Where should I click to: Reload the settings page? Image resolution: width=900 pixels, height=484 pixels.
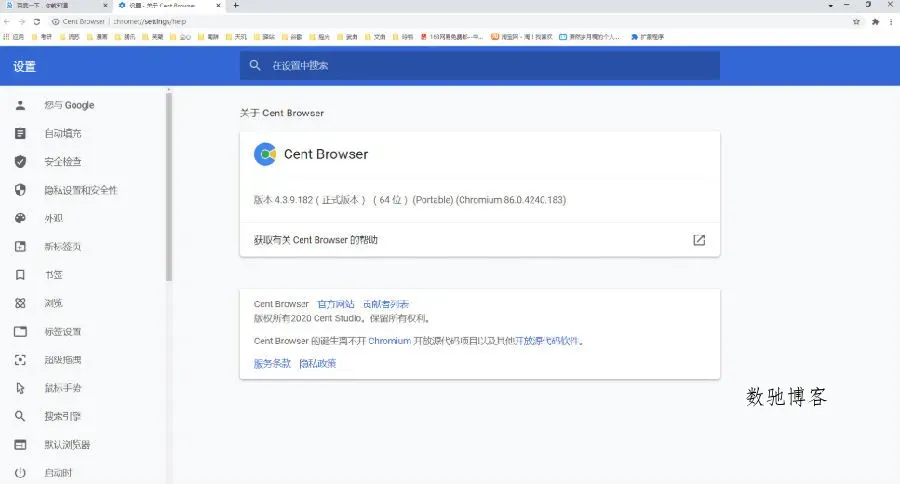tap(37, 21)
